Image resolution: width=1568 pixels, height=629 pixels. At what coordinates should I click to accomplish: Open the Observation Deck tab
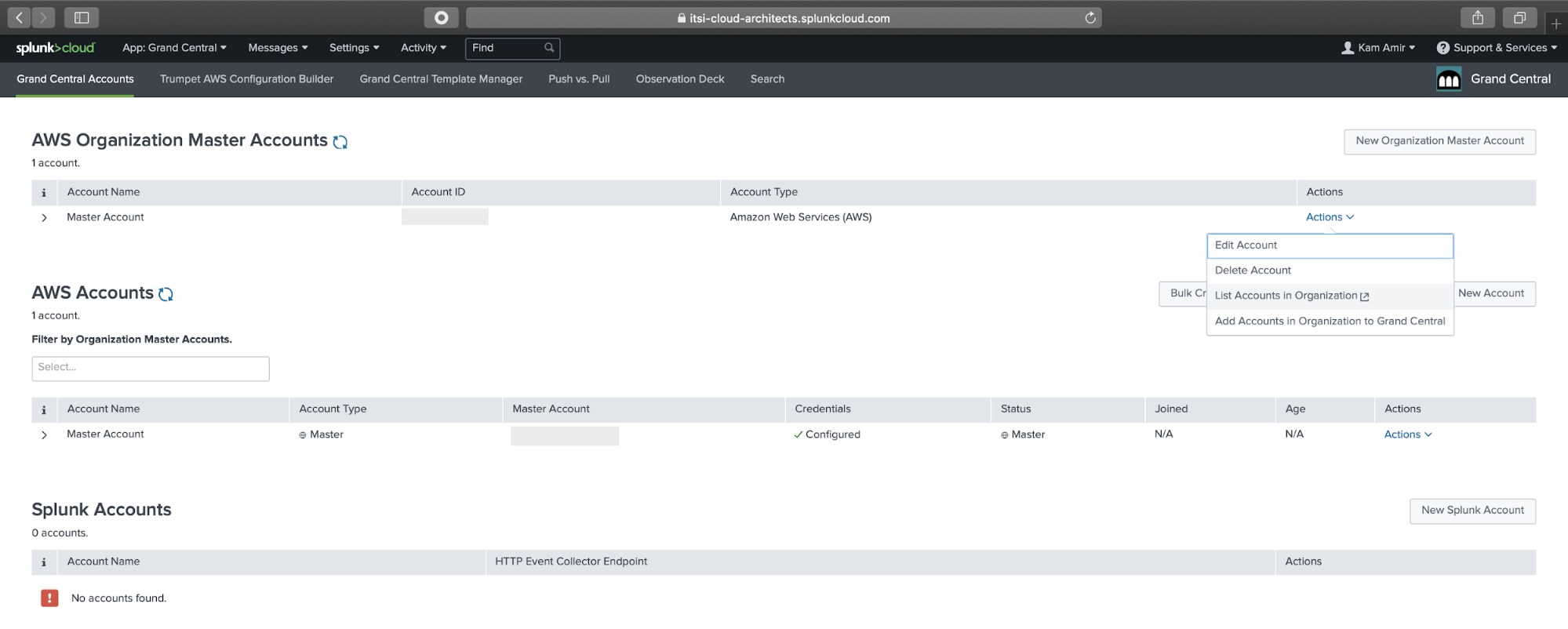[x=680, y=79]
